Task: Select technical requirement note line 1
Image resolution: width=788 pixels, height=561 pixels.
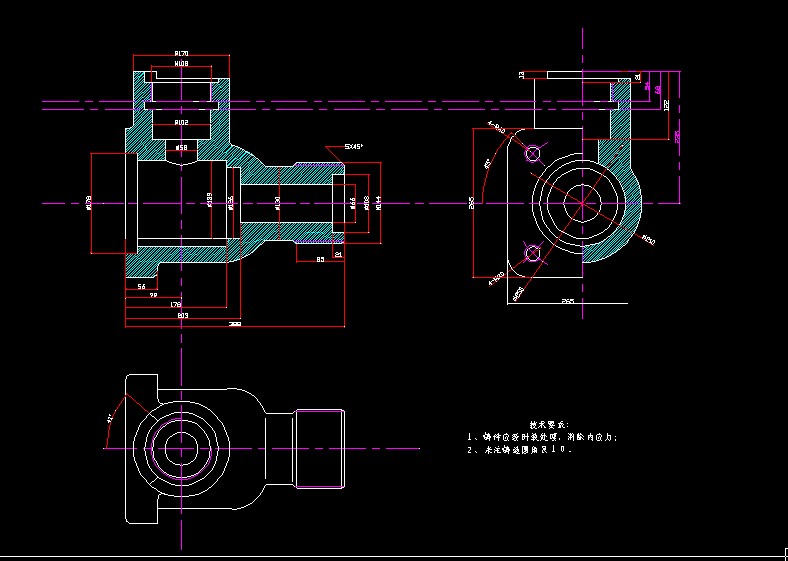Action: pyautogui.click(x=543, y=437)
